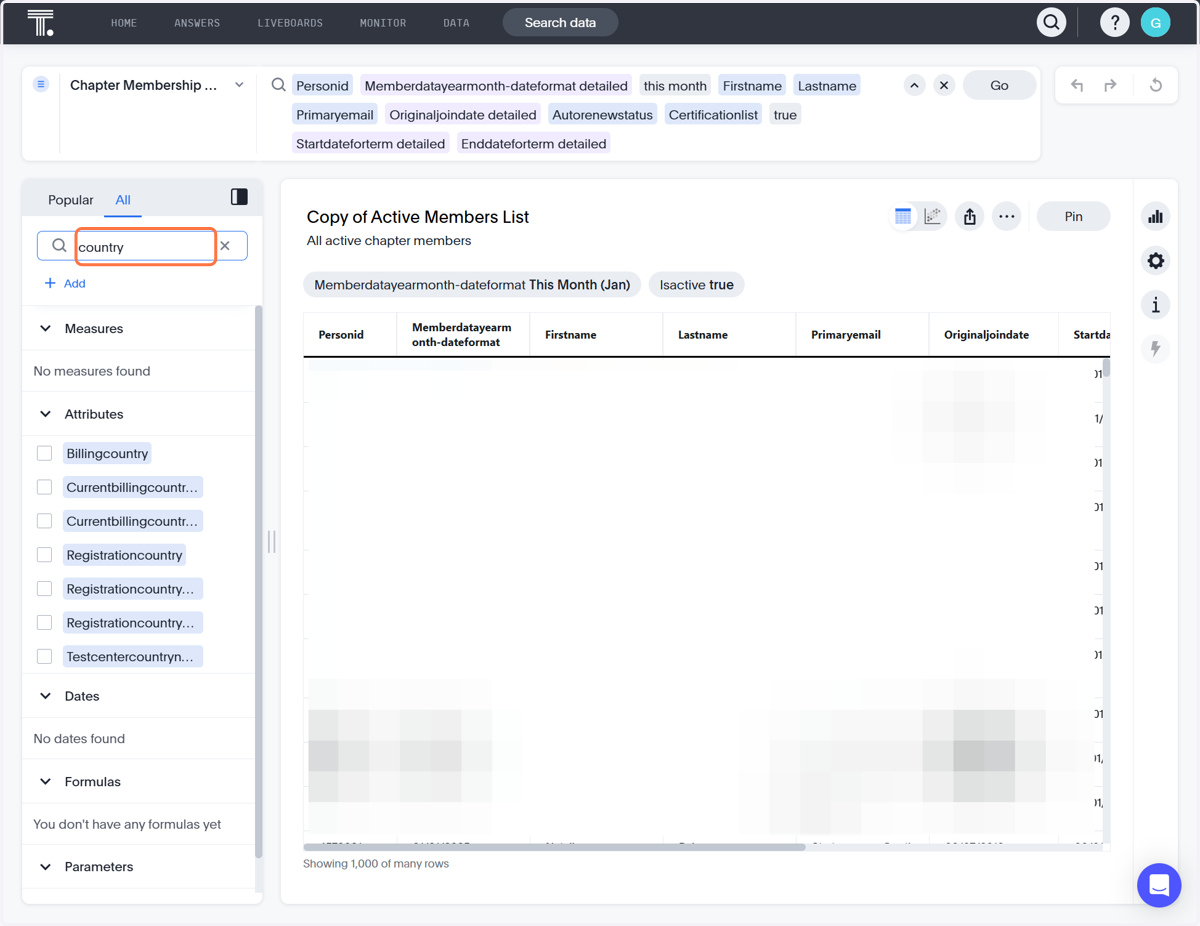Check the first Registrationcountry... truncated attribute
This screenshot has height=926, width=1200.
[44, 589]
